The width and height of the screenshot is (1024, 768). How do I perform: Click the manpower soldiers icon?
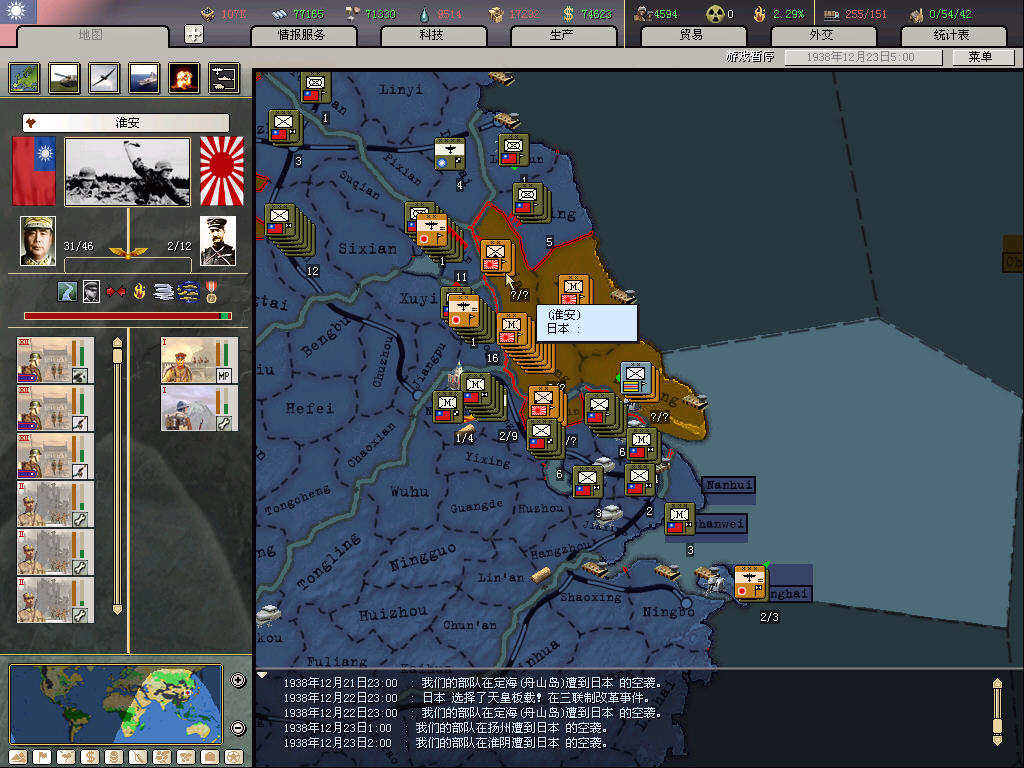coord(643,14)
